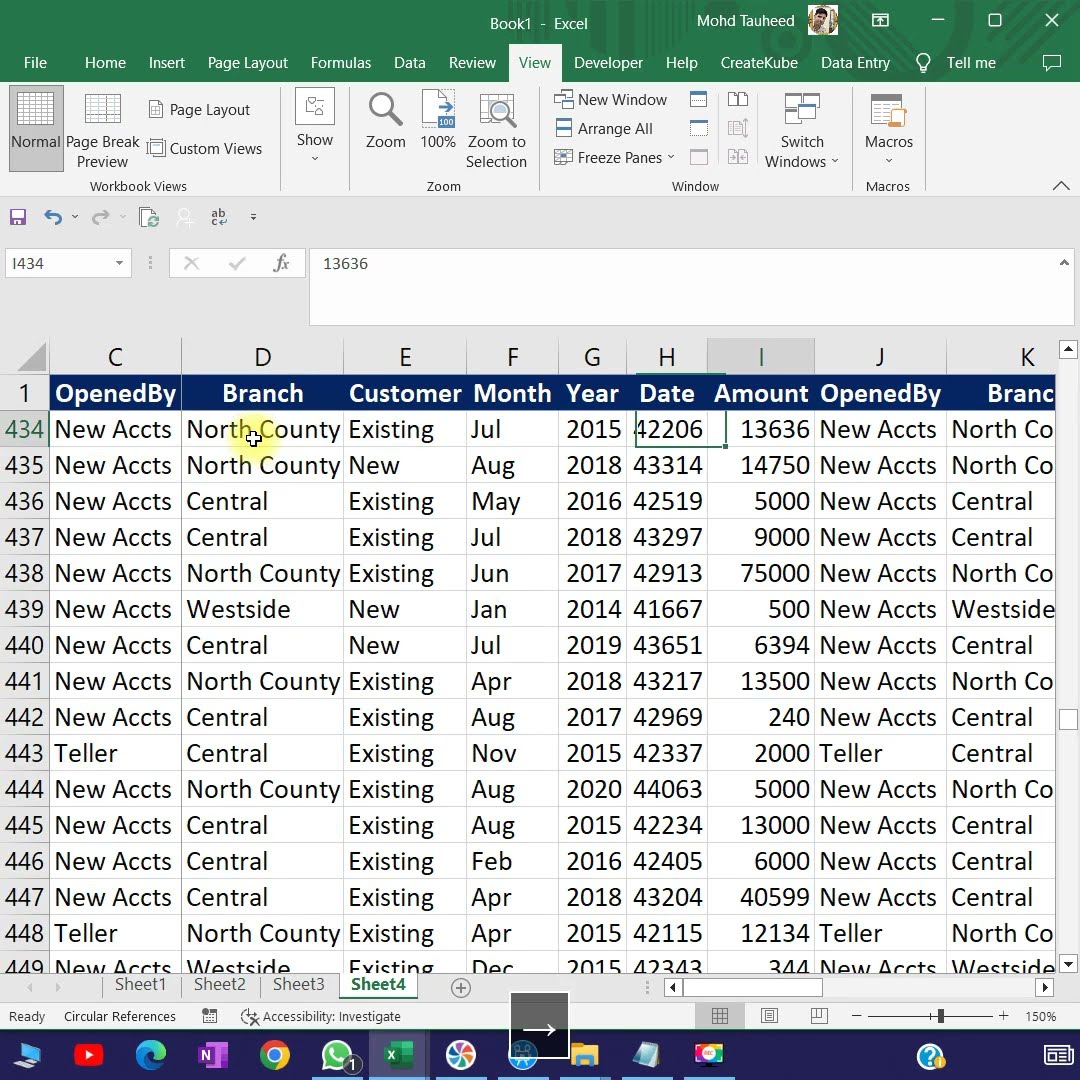Open the File menu
This screenshot has width=1080, height=1080.
click(x=35, y=63)
